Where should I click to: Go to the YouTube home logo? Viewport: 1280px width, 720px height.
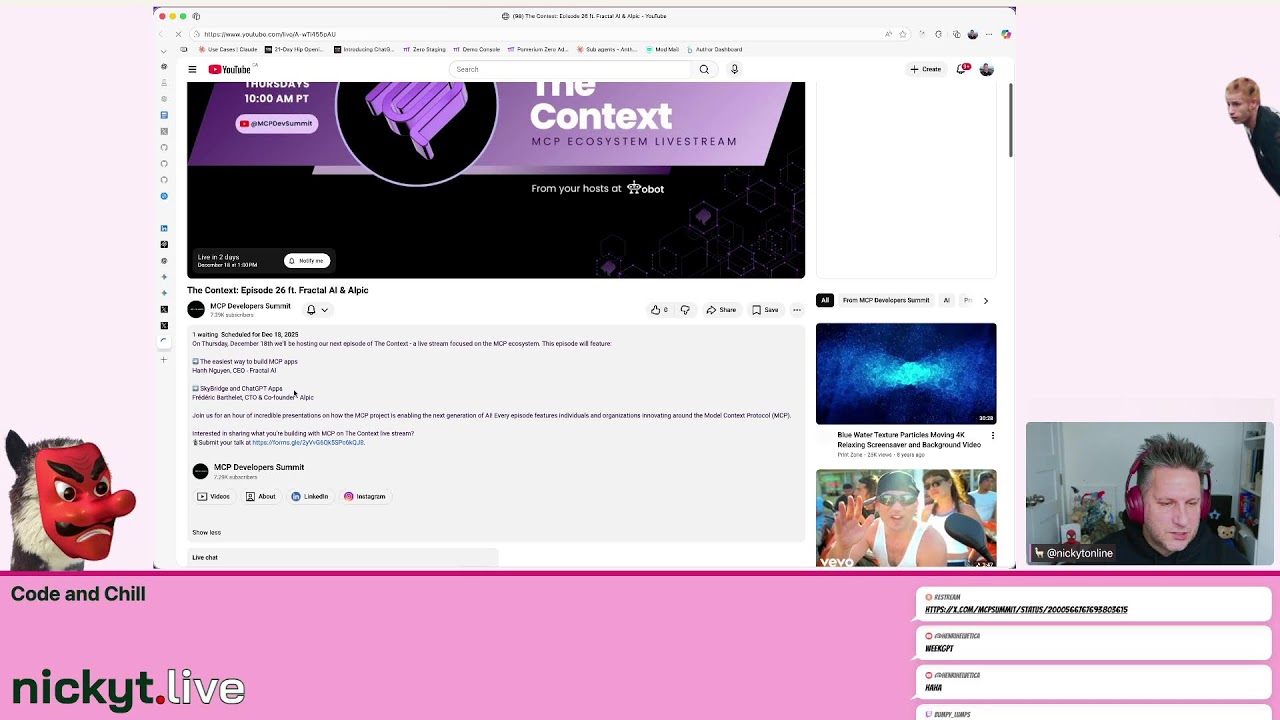[230, 69]
